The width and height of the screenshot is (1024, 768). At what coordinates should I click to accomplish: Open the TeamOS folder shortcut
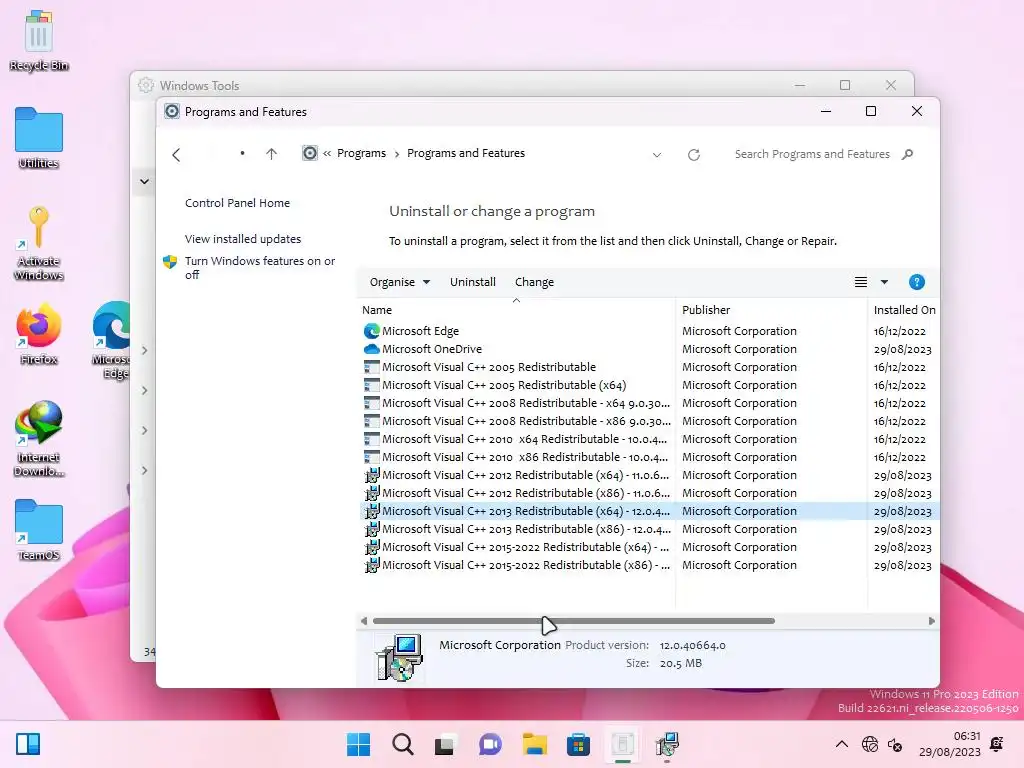pos(39,530)
